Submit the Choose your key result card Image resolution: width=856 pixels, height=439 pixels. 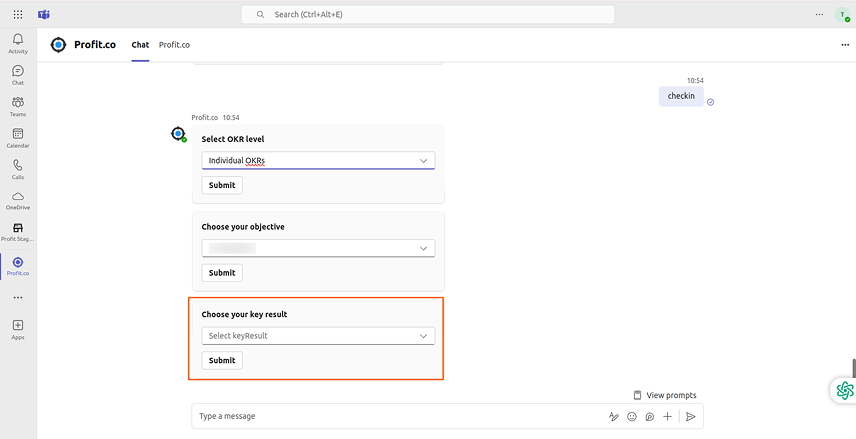(x=222, y=360)
